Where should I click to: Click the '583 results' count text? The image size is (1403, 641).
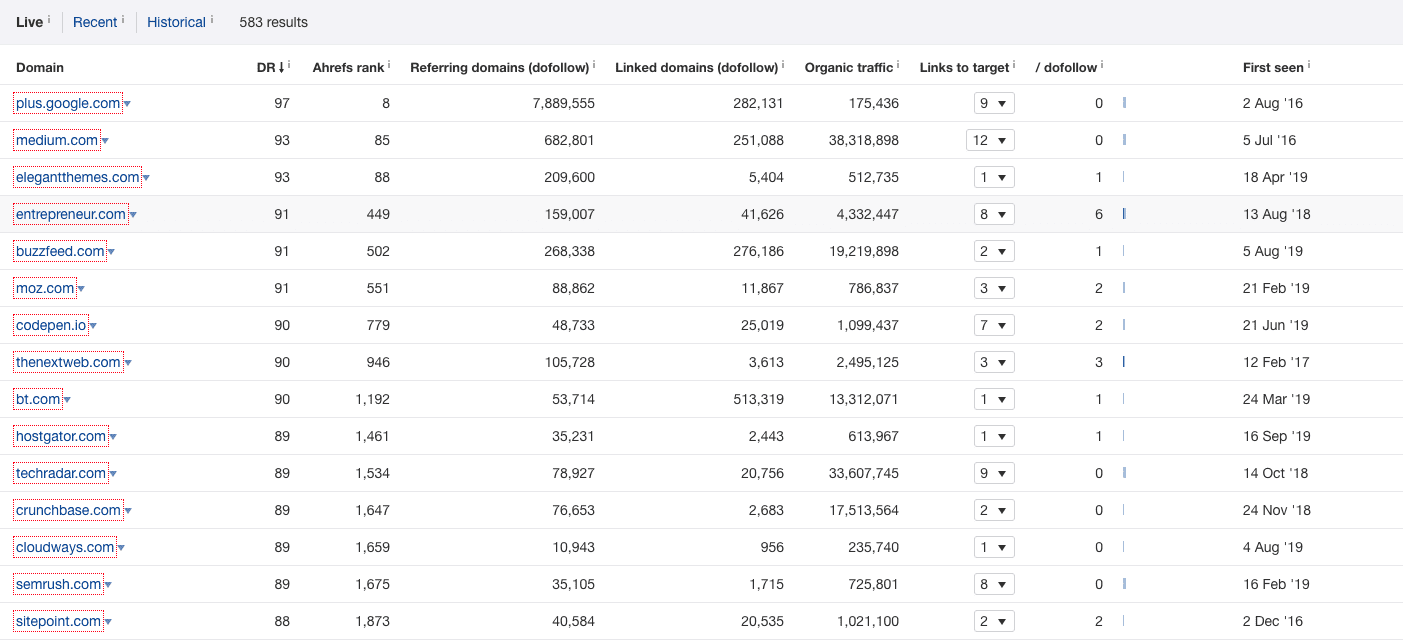click(274, 22)
